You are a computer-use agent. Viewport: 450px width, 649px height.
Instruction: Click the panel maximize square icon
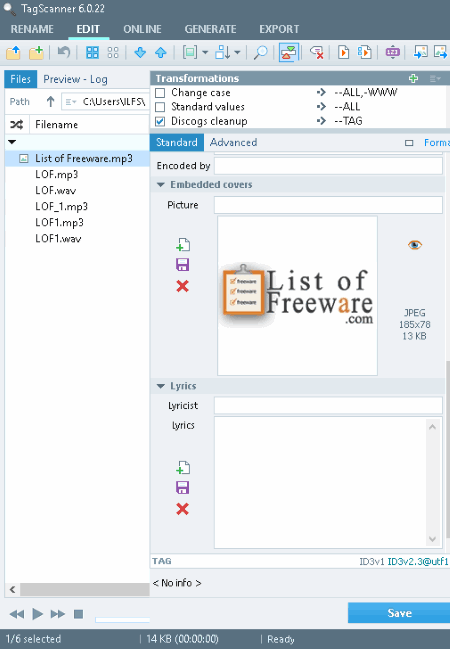[409, 143]
